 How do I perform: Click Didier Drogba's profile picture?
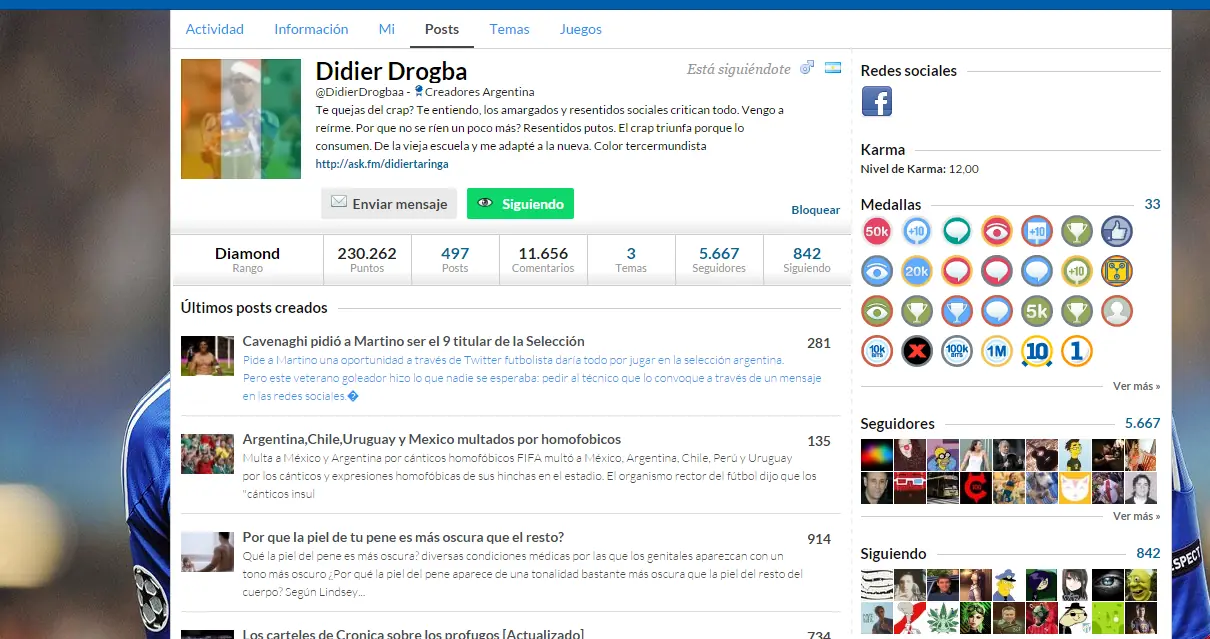pos(241,119)
